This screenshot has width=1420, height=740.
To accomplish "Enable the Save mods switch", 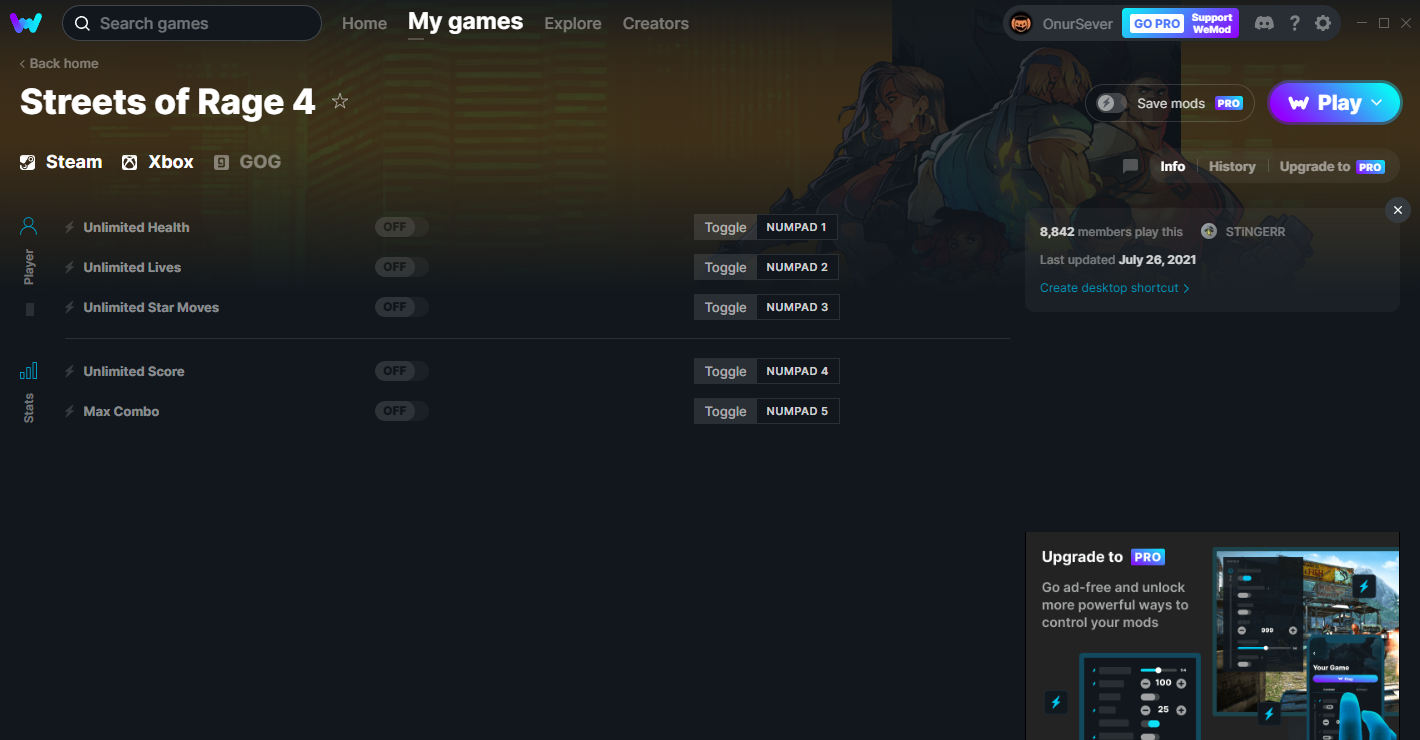I will coord(1111,103).
